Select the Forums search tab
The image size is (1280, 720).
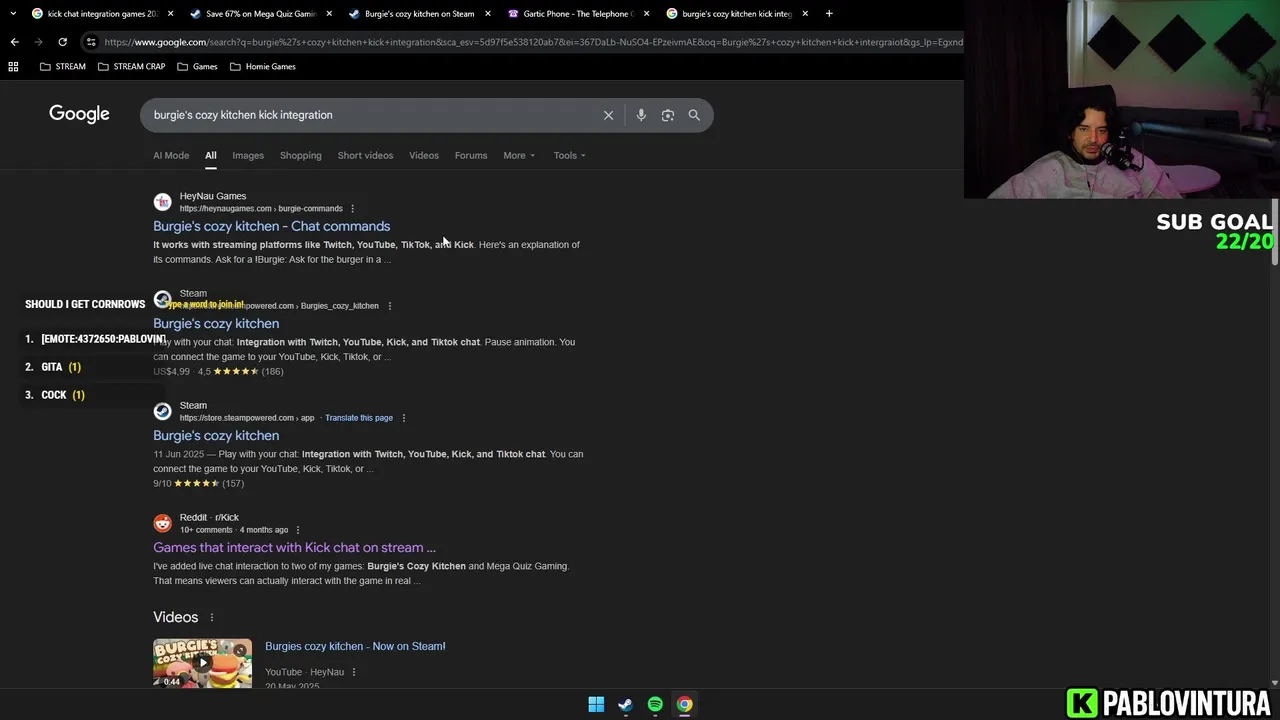[x=471, y=155]
